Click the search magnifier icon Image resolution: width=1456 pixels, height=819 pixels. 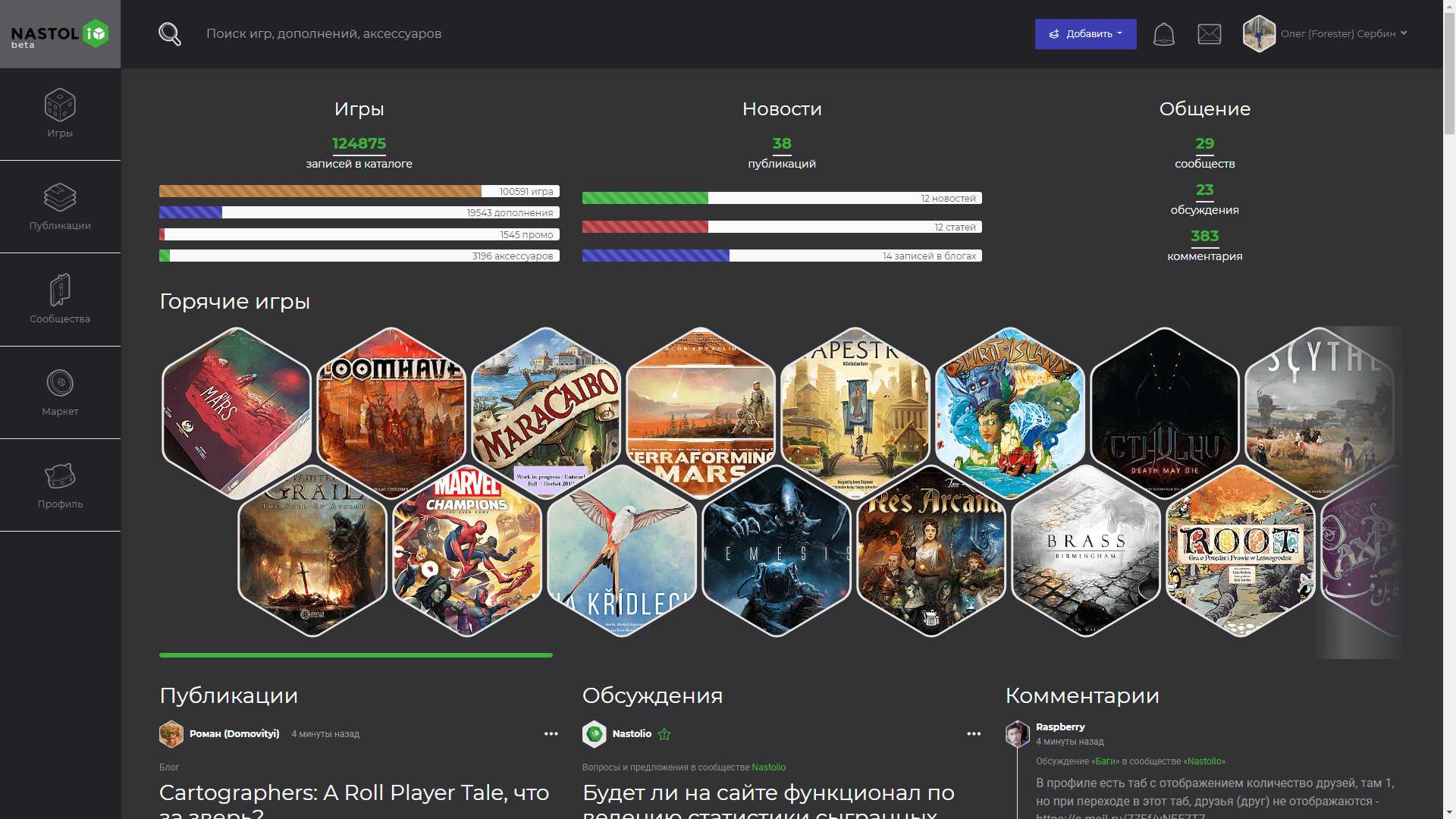[x=170, y=33]
